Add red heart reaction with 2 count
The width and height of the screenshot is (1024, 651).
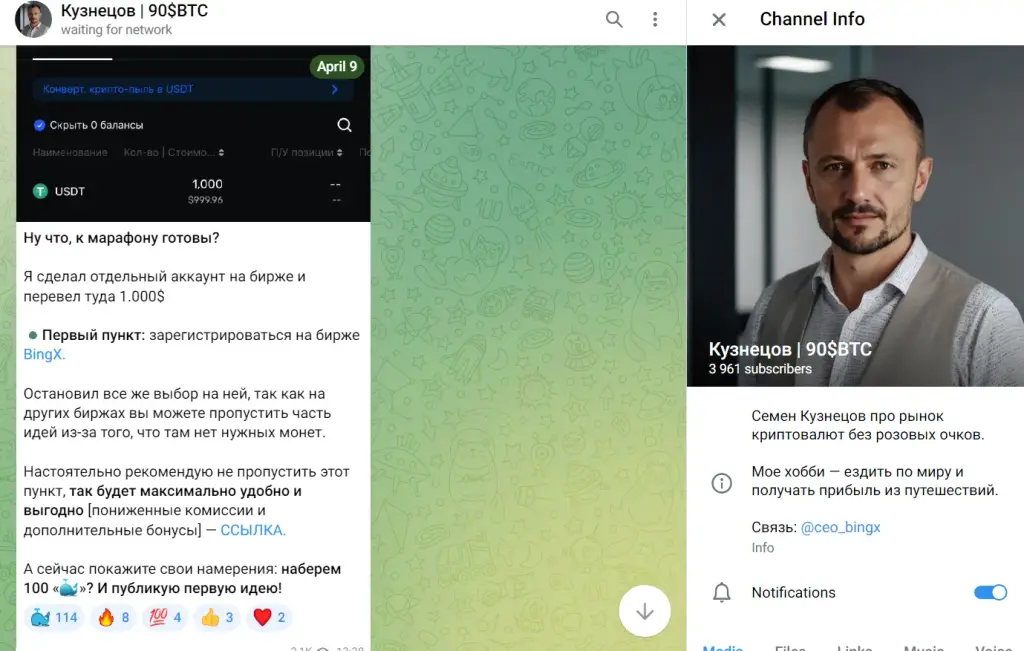270,617
